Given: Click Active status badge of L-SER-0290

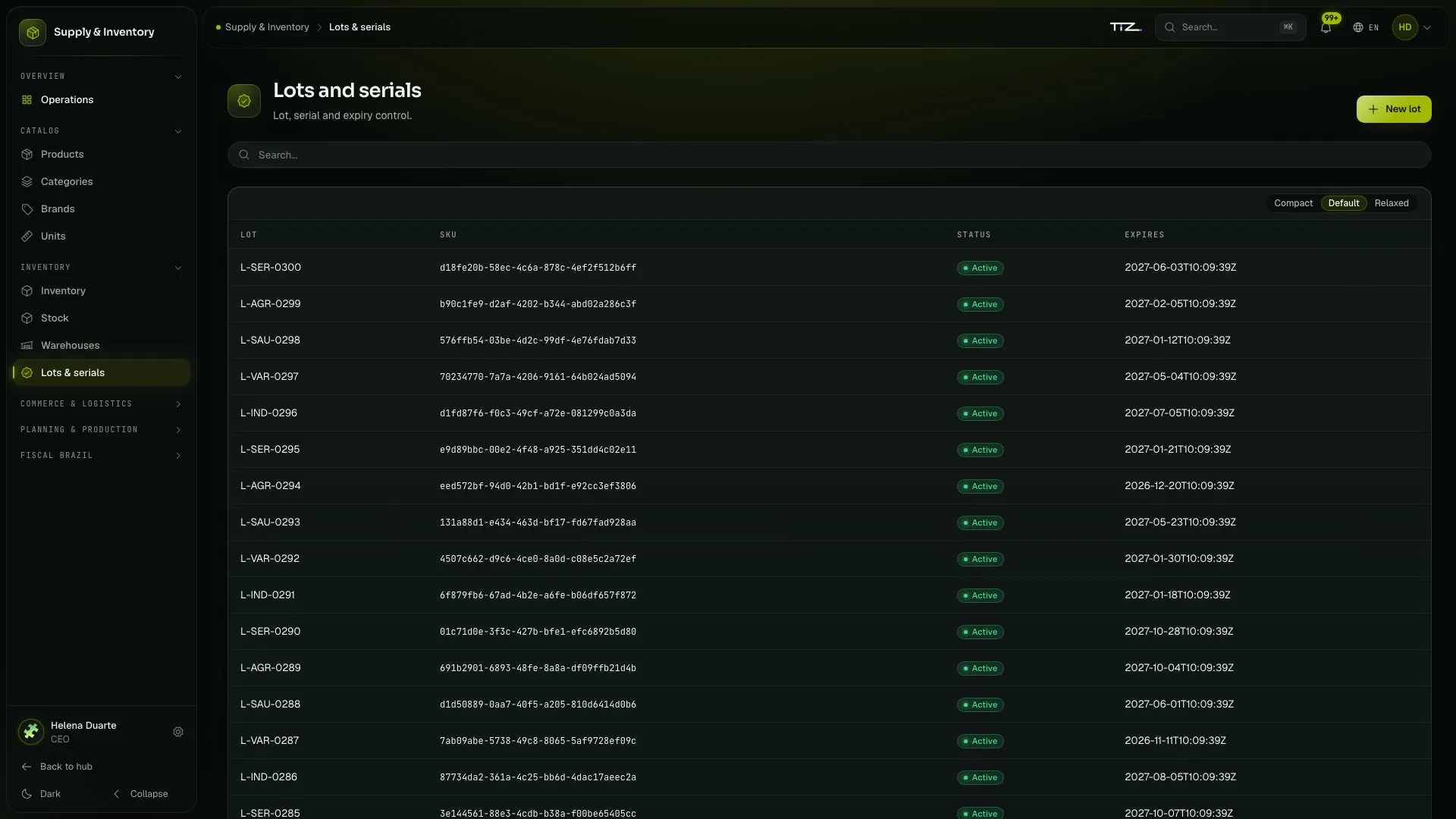Looking at the screenshot, I should tap(980, 632).
